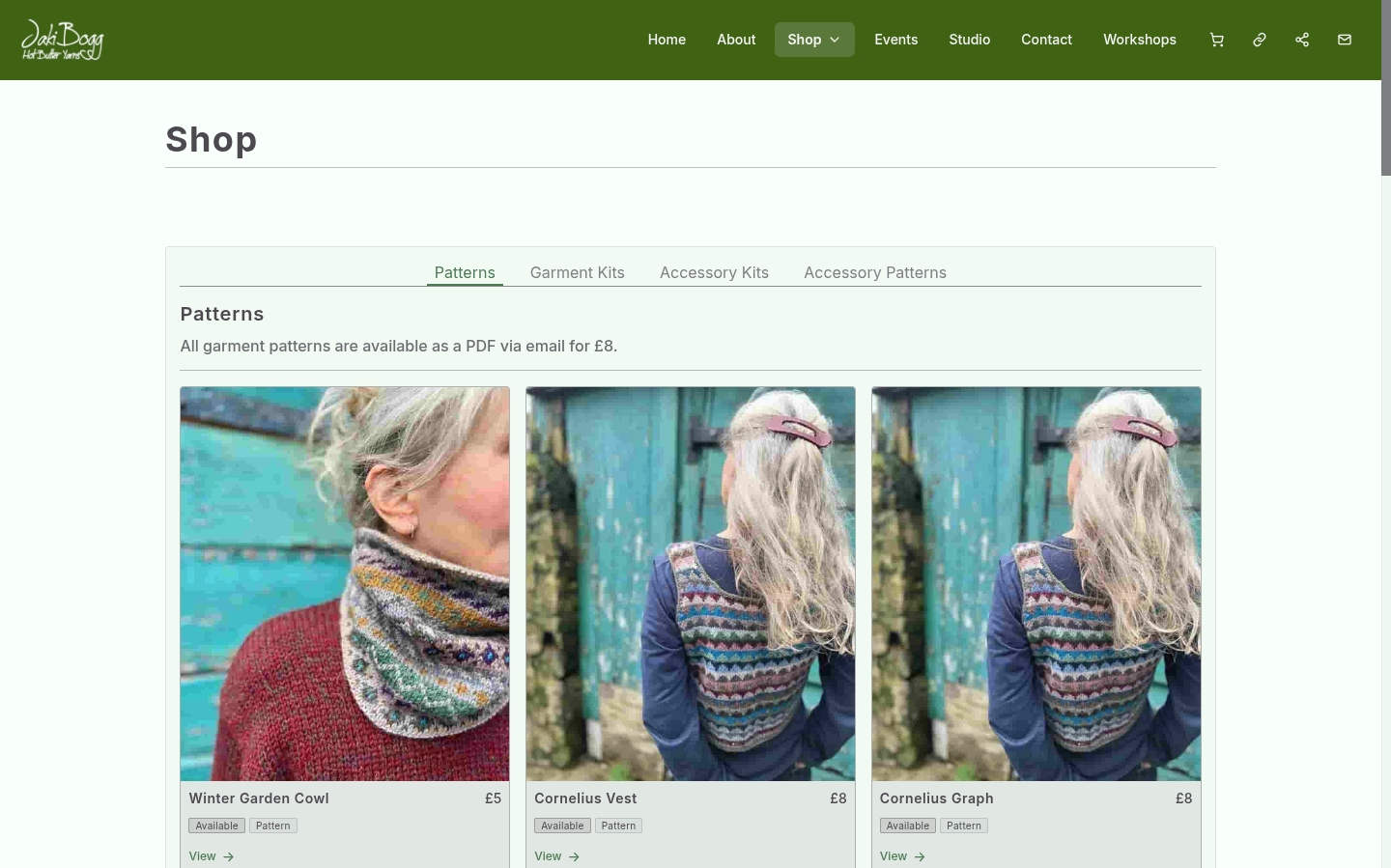This screenshot has height=868, width=1391.
Task: Click Available badge on Cornelius Graph
Action: pos(908,826)
